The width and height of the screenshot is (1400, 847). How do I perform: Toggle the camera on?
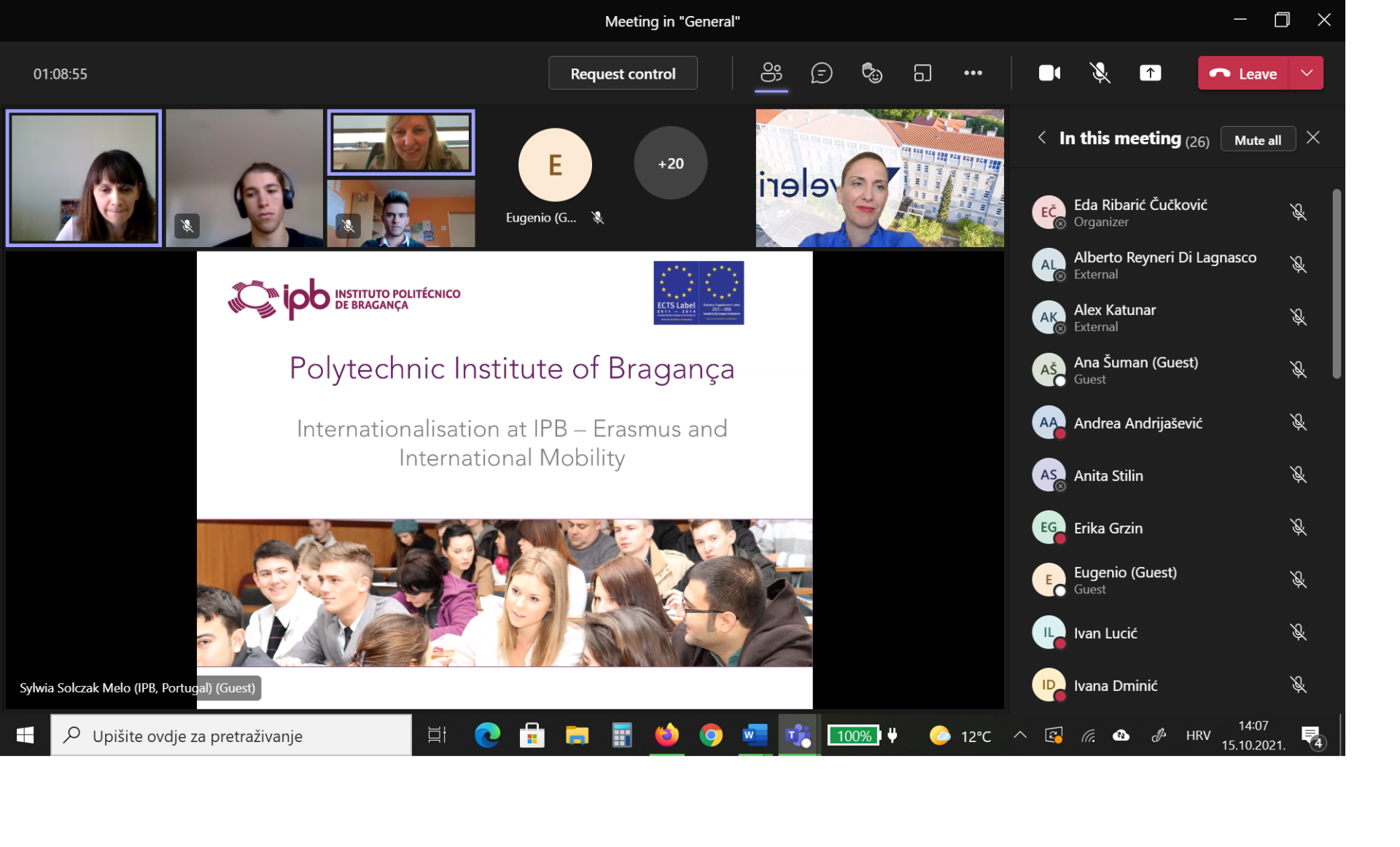coord(1049,73)
